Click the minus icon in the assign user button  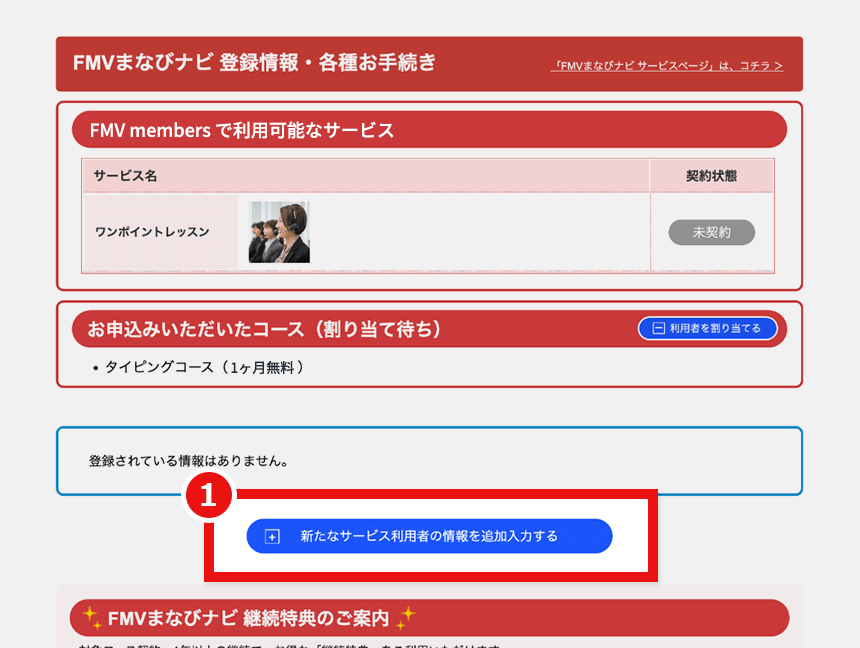click(x=659, y=328)
